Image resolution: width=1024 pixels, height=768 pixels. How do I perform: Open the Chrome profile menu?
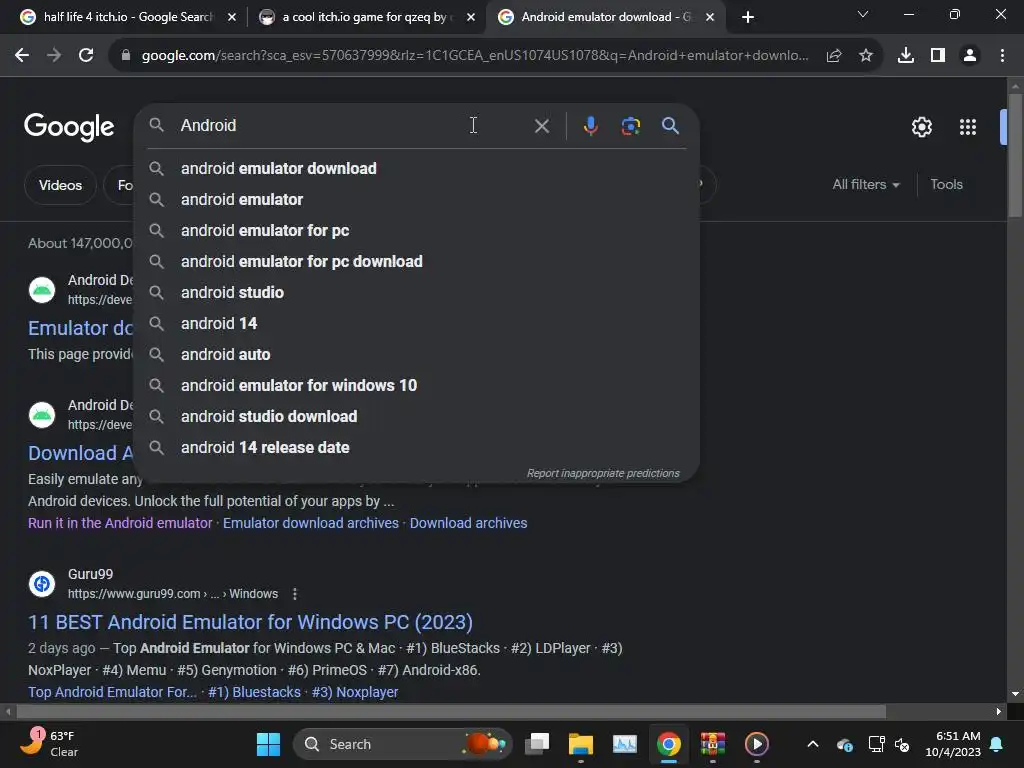[x=970, y=56]
